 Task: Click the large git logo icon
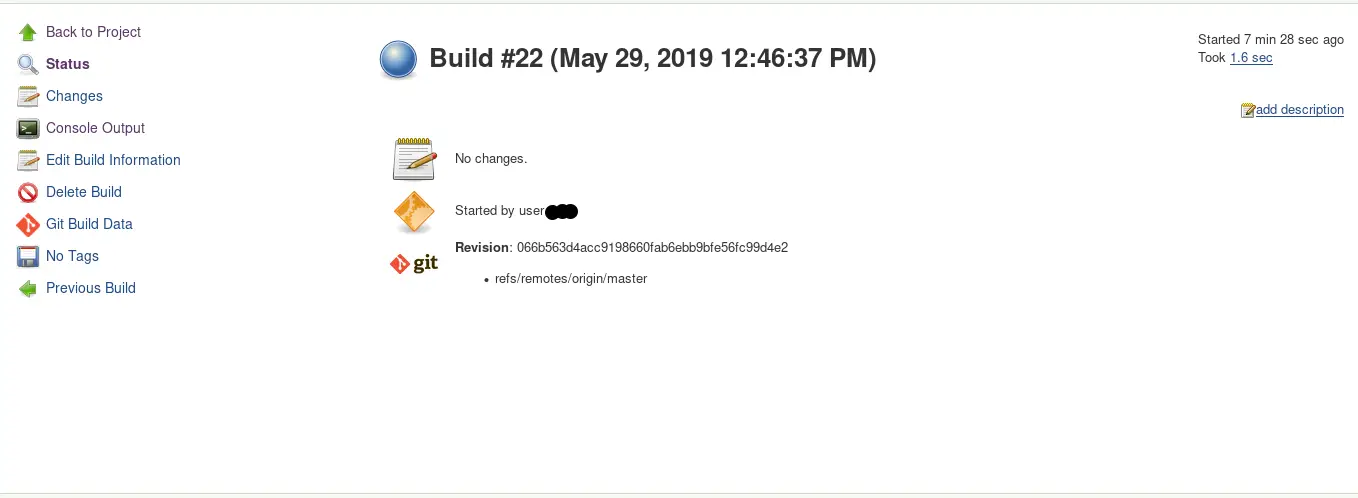[414, 264]
